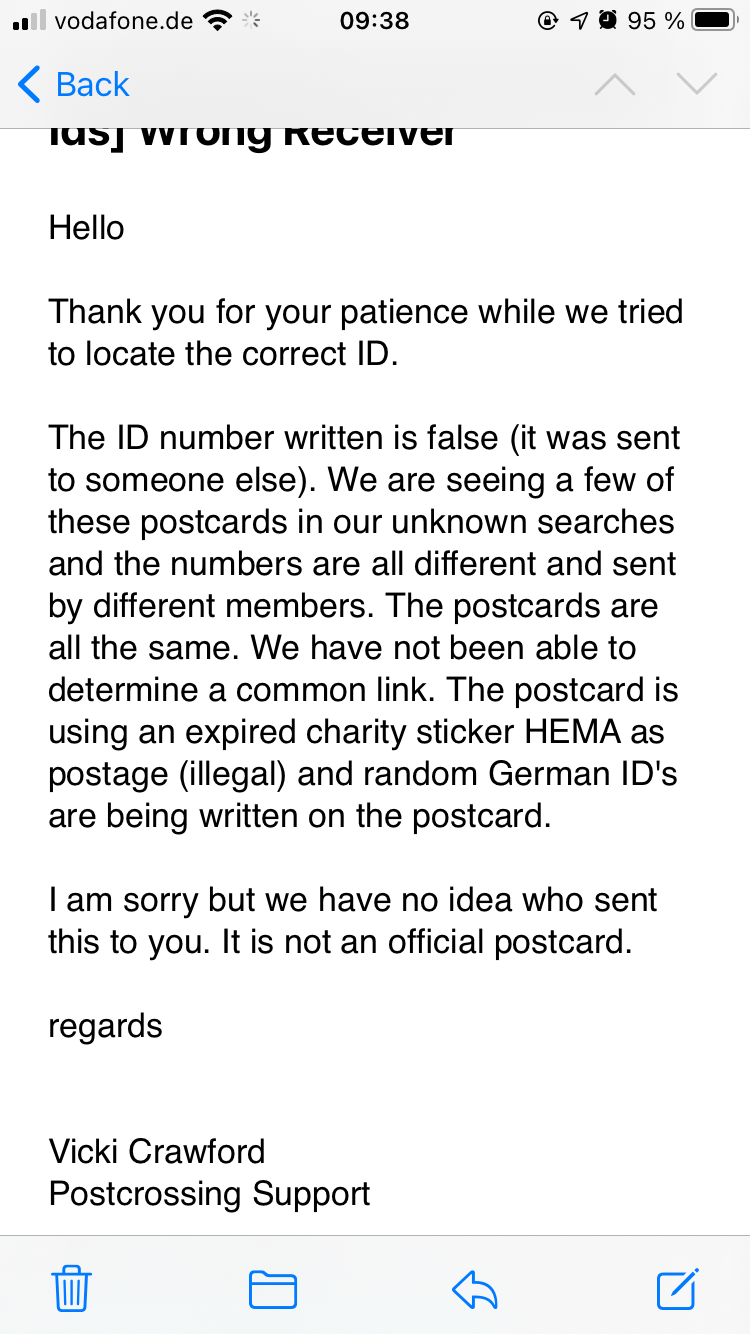
Task: Tap the Hello greeting line
Action: (x=86, y=228)
